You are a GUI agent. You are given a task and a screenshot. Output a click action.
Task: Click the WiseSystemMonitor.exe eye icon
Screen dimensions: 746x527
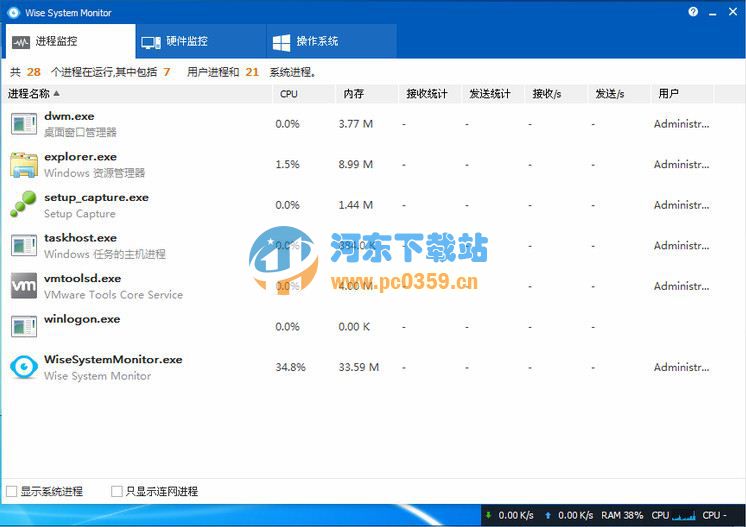pos(24,367)
